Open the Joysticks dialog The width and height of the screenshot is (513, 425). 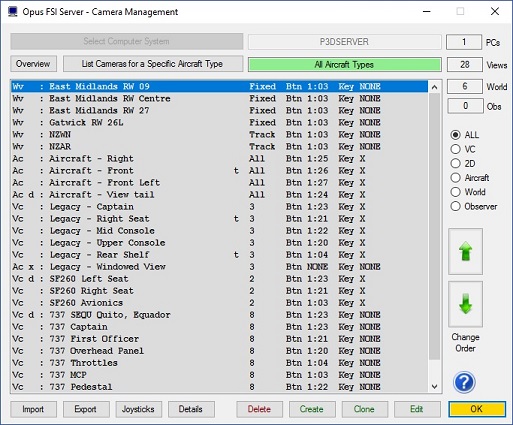(139, 409)
